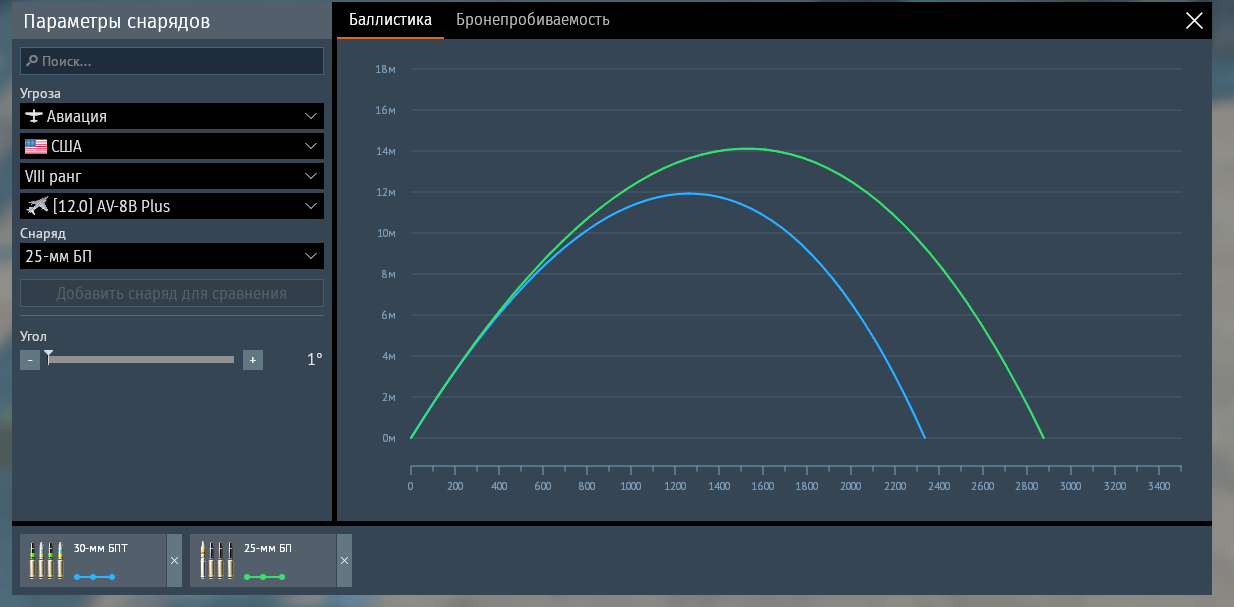Screen dimensions: 1234x607
Task: Increase the angle with the plus button
Action: [253, 360]
